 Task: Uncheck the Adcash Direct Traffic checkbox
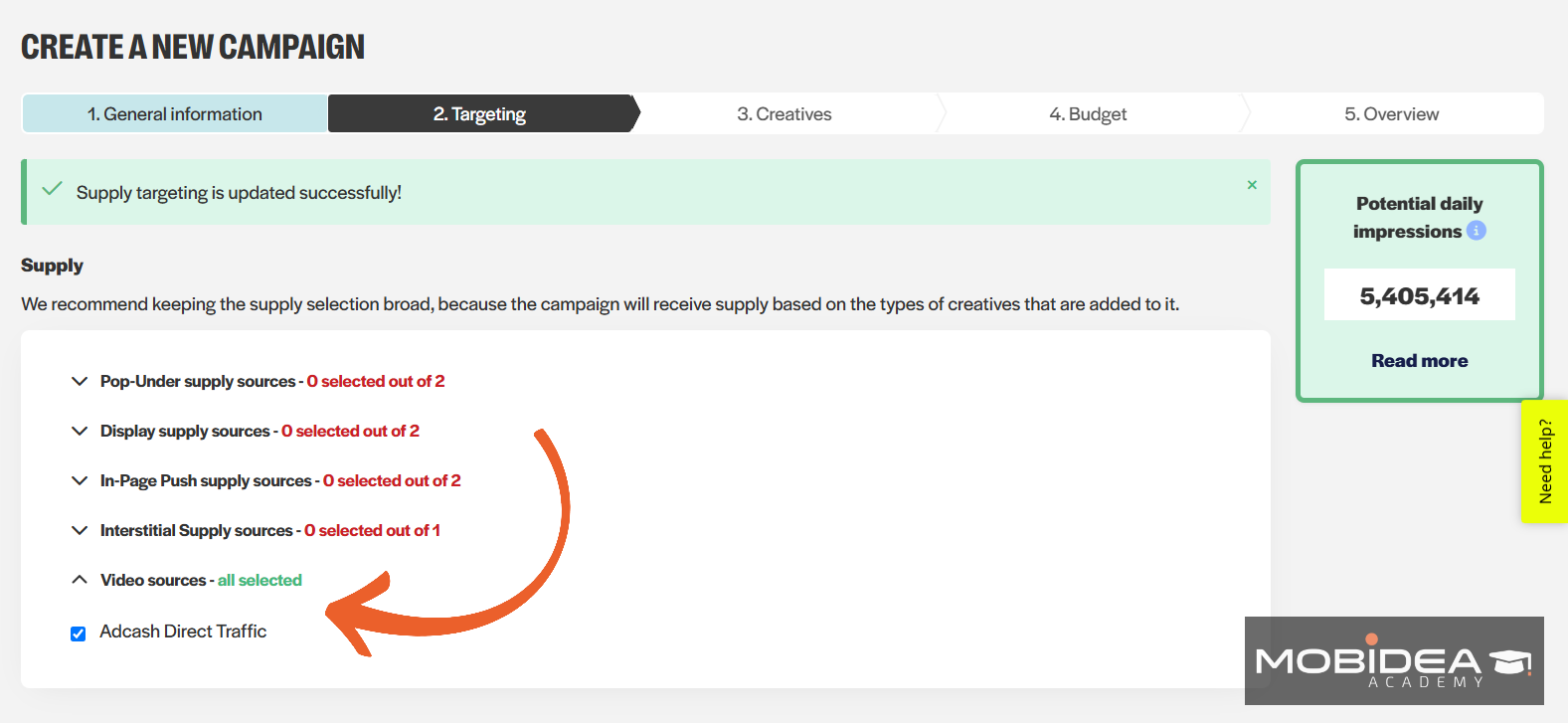click(x=78, y=633)
